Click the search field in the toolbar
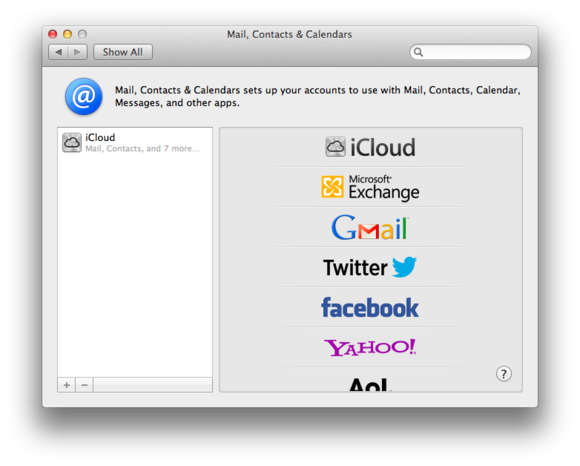This screenshot has height=466, width=580. 471,52
